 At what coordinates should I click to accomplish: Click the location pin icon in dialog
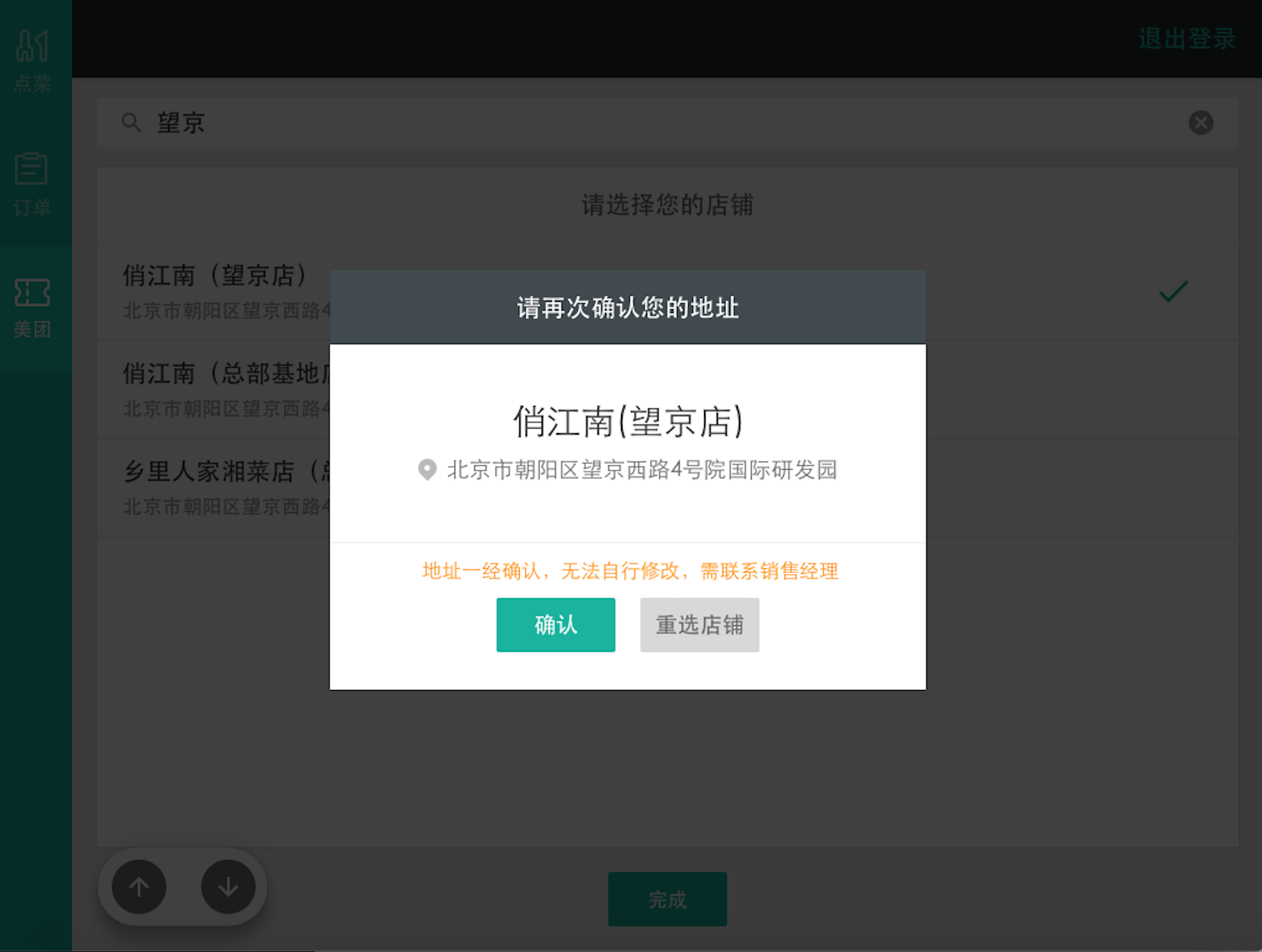[427, 470]
